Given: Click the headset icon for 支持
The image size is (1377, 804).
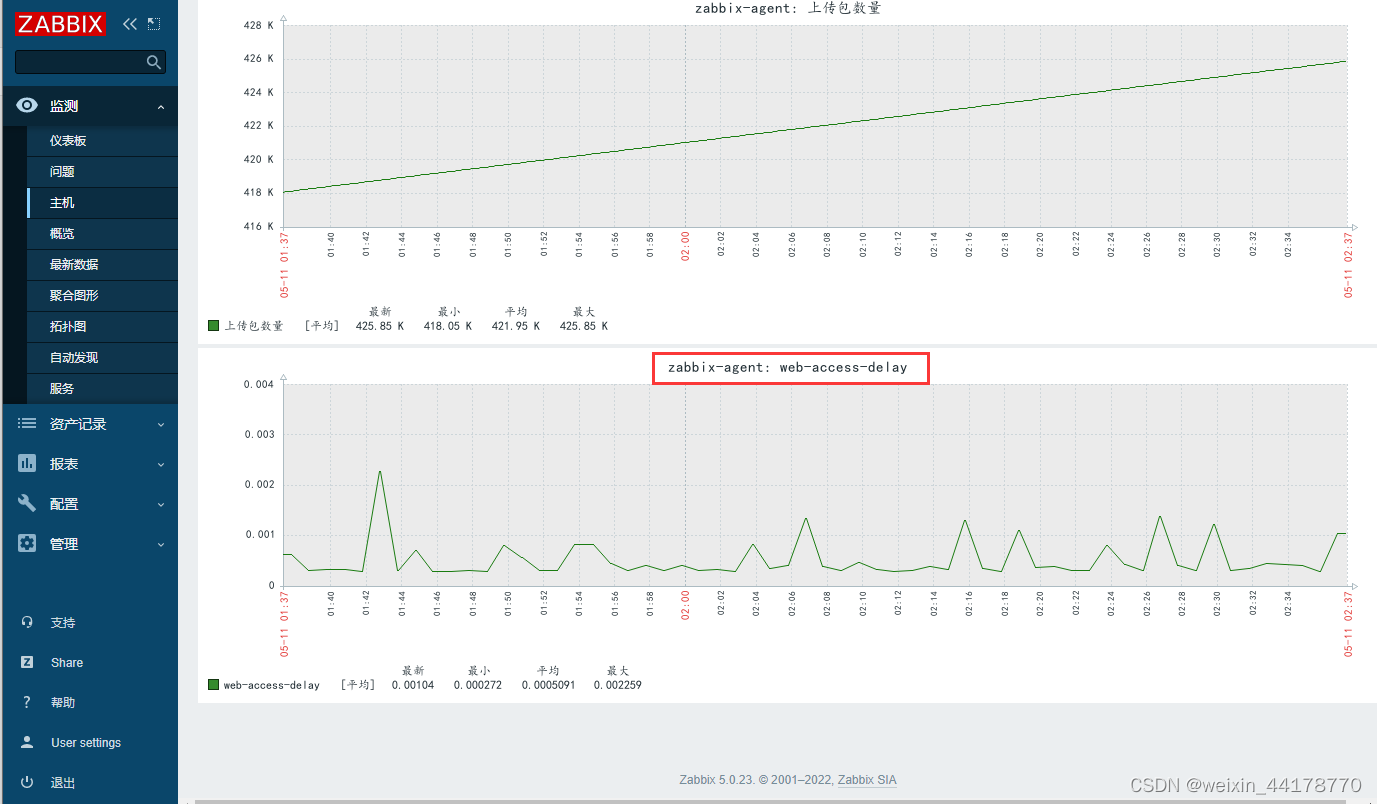Looking at the screenshot, I should click(27, 622).
